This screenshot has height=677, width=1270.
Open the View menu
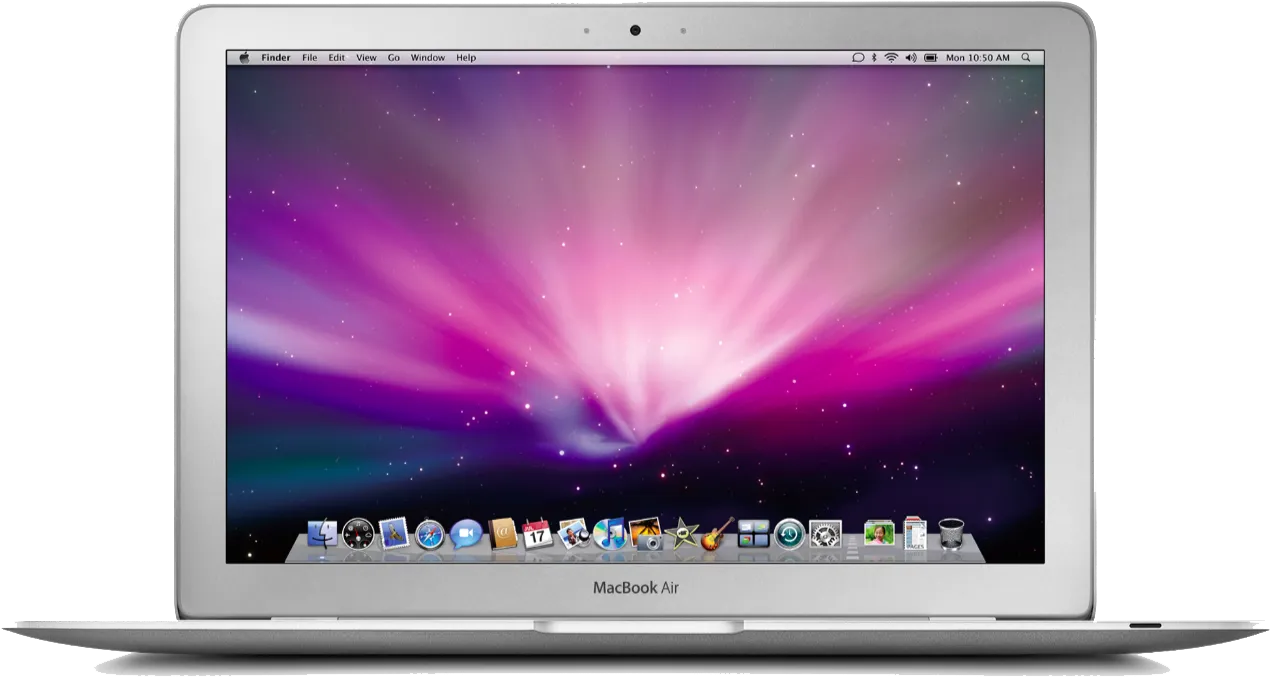(366, 58)
